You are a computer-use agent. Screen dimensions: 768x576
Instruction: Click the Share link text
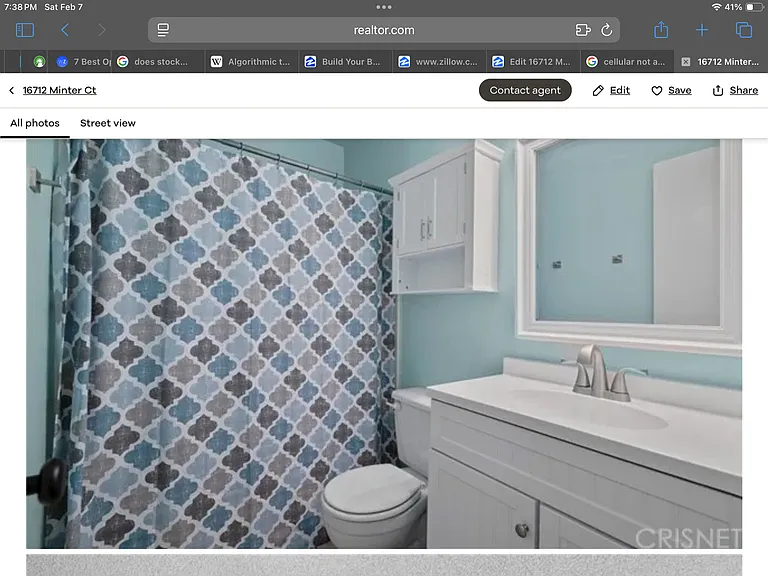click(744, 90)
